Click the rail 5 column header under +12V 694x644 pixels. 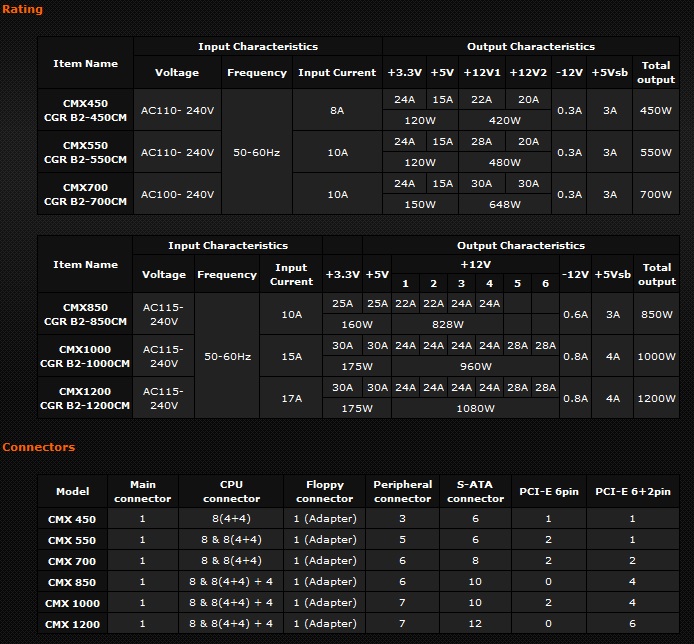click(x=517, y=284)
